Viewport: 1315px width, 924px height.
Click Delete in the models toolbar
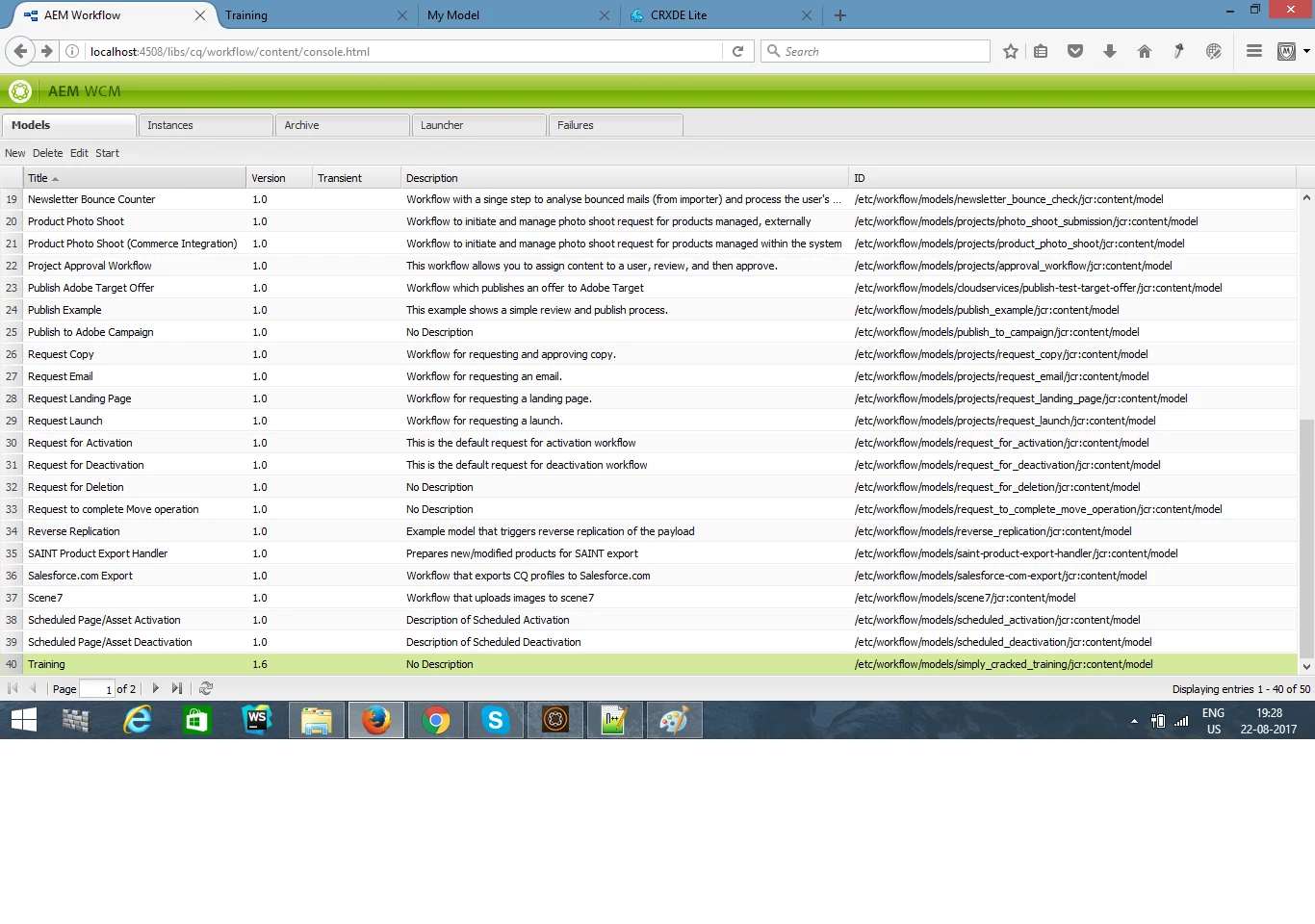coord(47,153)
